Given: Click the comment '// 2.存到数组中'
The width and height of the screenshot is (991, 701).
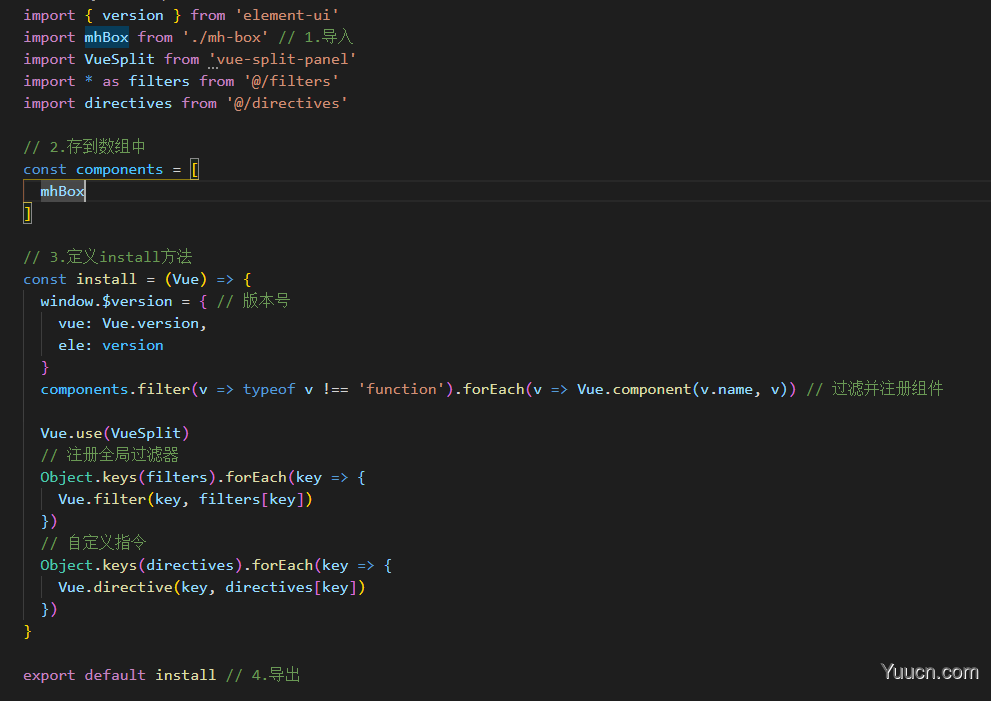Looking at the screenshot, I should (85, 147).
